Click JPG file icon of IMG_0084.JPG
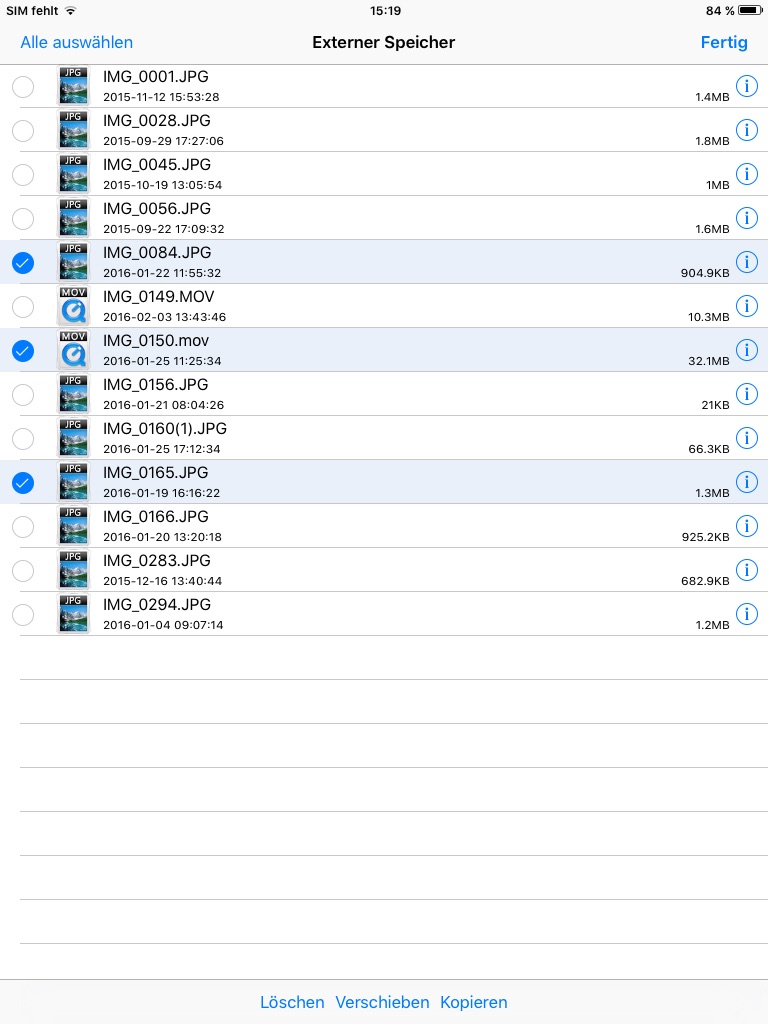This screenshot has width=768, height=1024. [73, 262]
